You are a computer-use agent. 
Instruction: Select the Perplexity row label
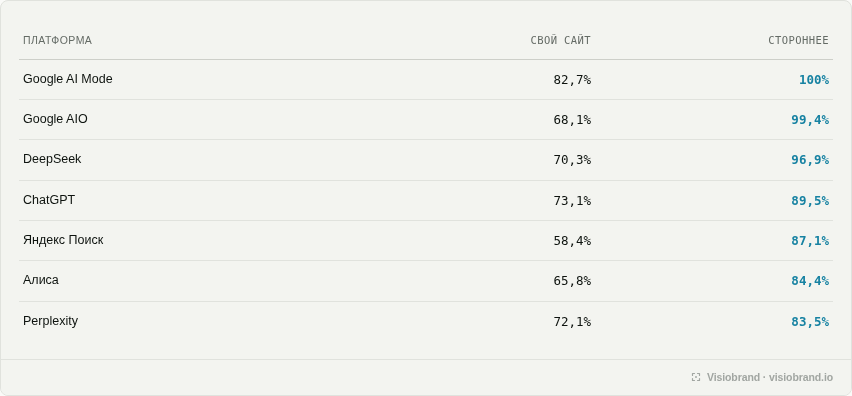pyautogui.click(x=51, y=321)
